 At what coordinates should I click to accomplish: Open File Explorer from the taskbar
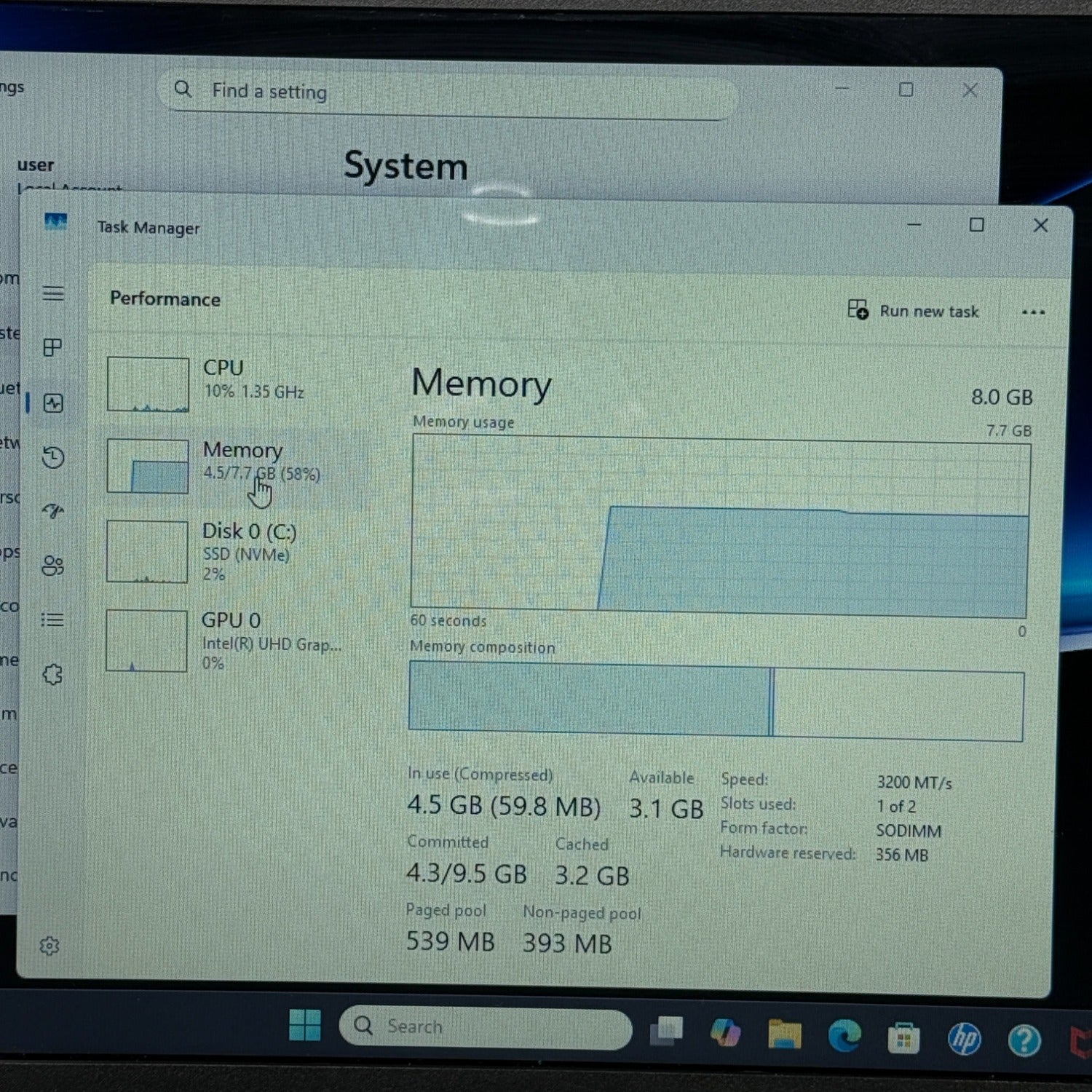tap(784, 1034)
